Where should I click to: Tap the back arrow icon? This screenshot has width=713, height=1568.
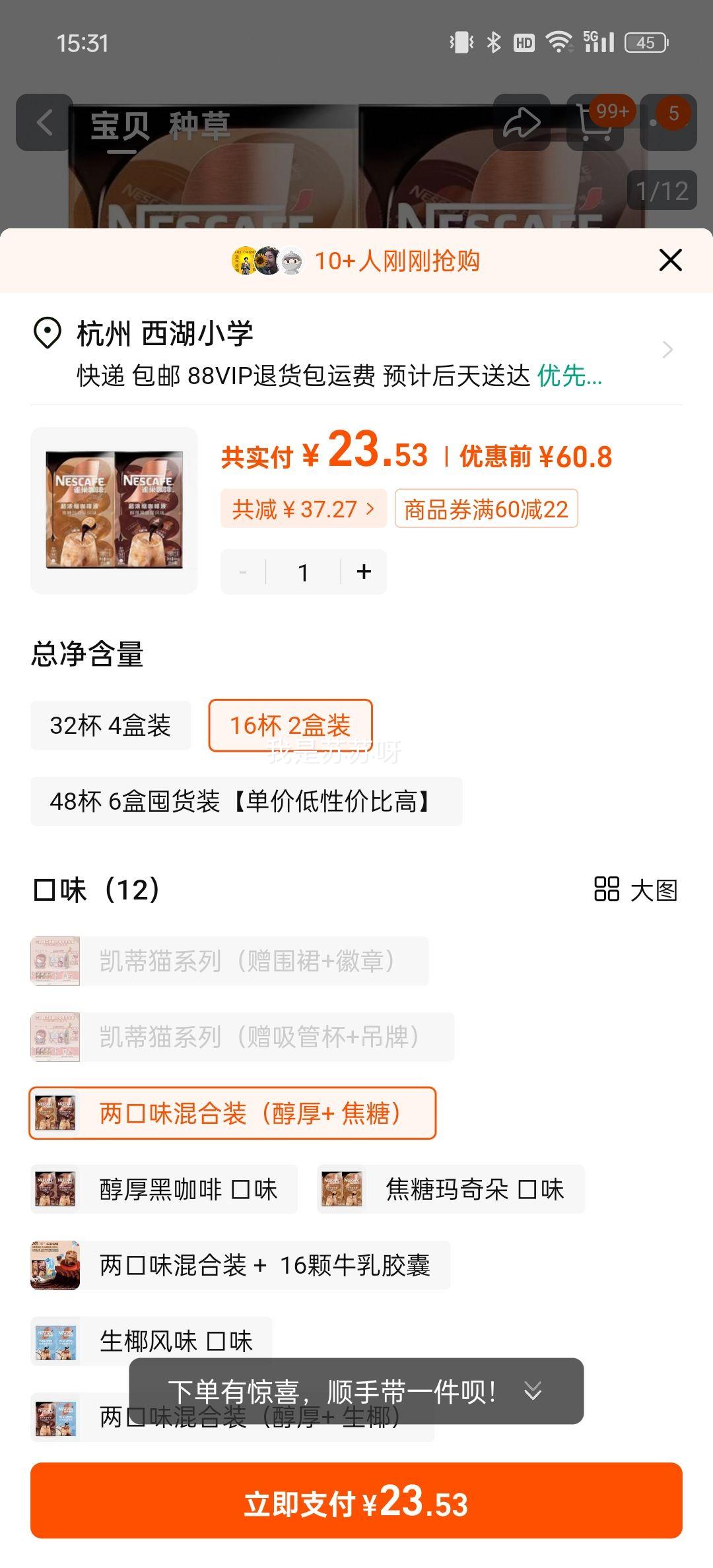[44, 122]
